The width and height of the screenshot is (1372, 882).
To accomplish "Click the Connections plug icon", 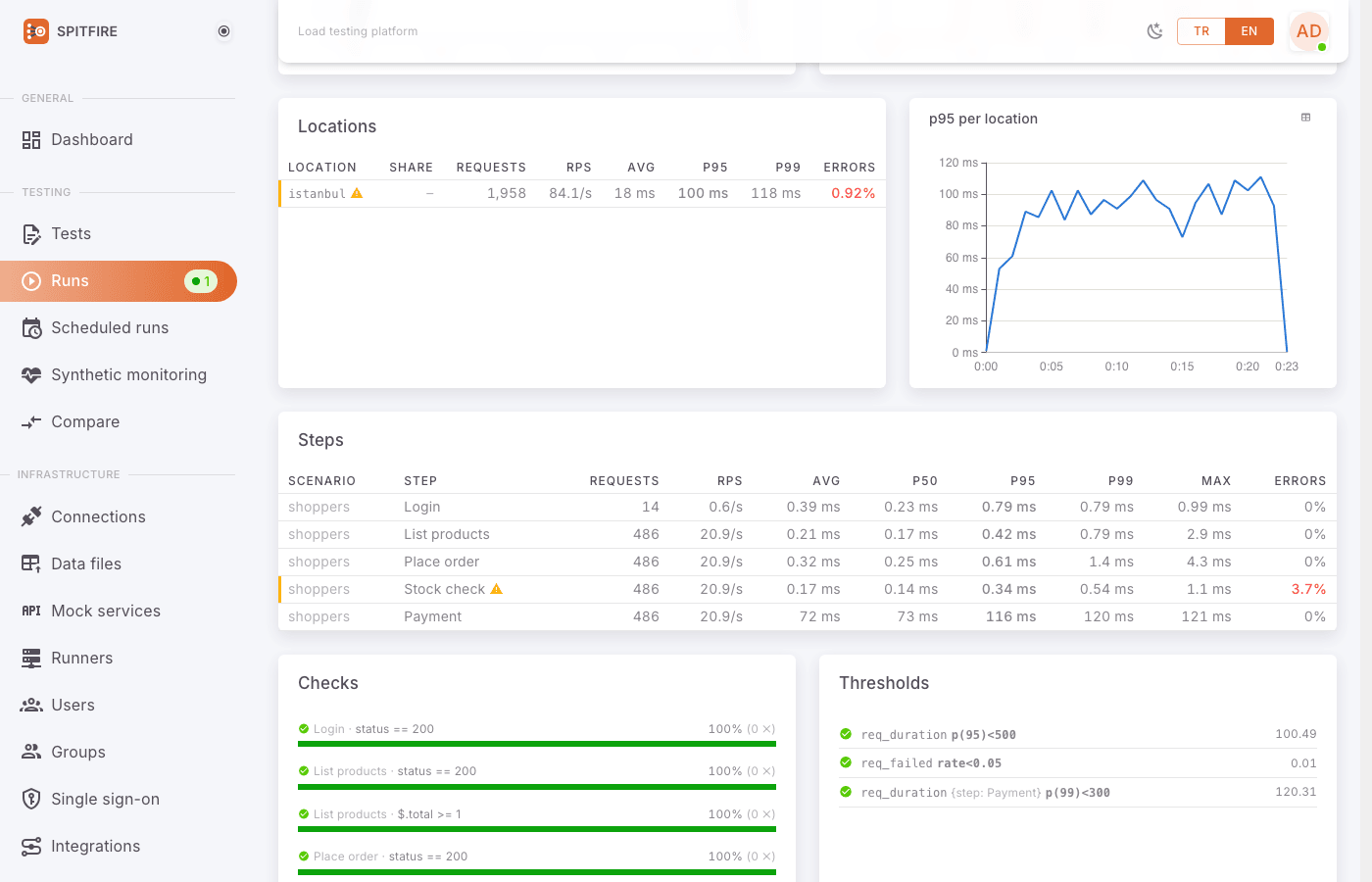I will point(31,516).
